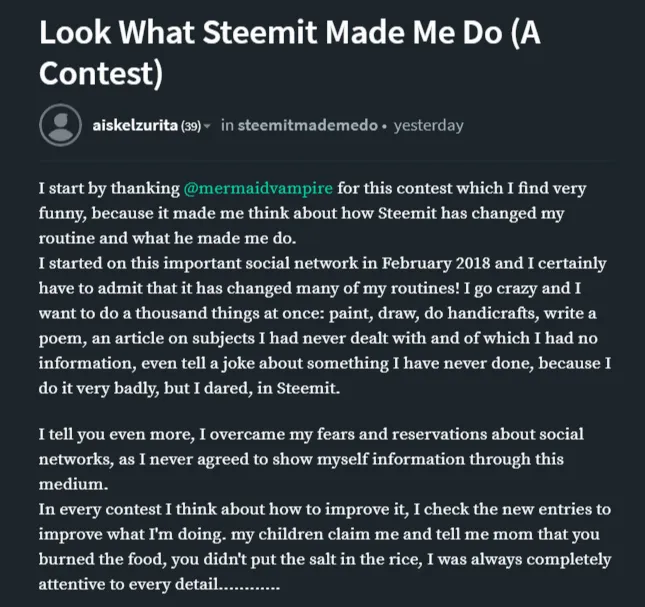Open the aiskelzurita profile name link

click(135, 125)
